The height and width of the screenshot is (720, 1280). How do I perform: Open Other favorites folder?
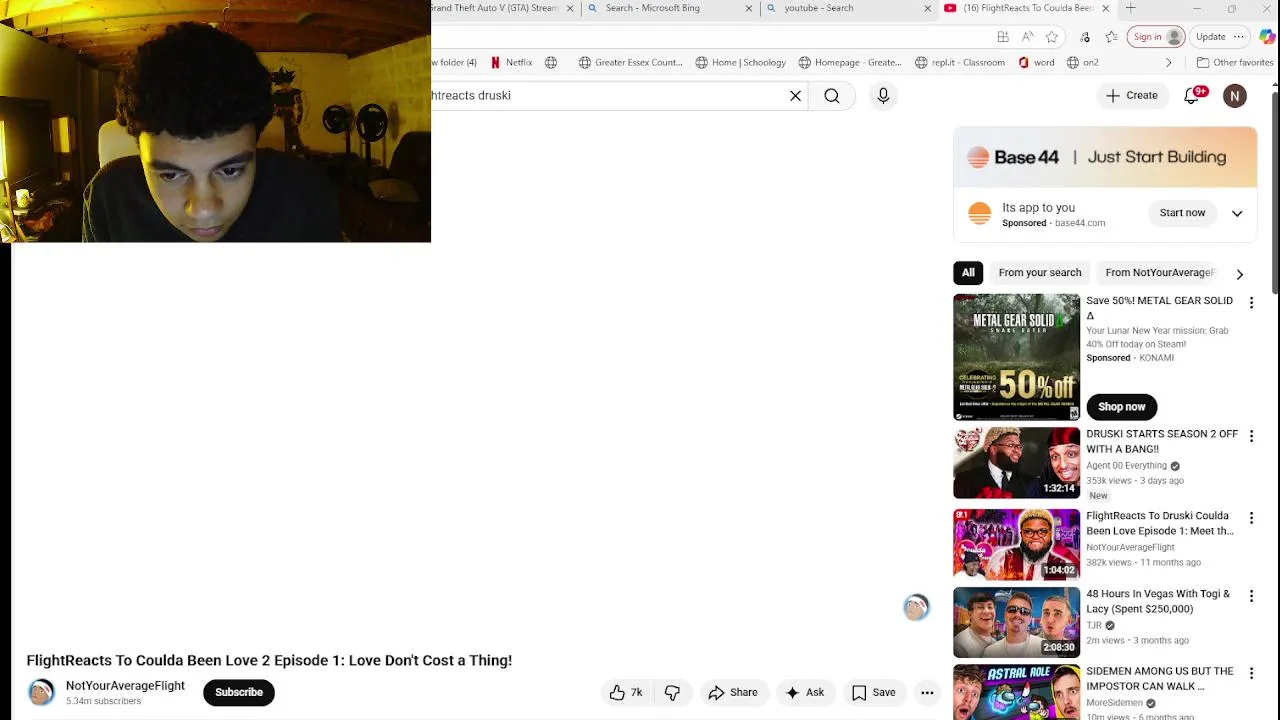pyautogui.click(x=1235, y=62)
